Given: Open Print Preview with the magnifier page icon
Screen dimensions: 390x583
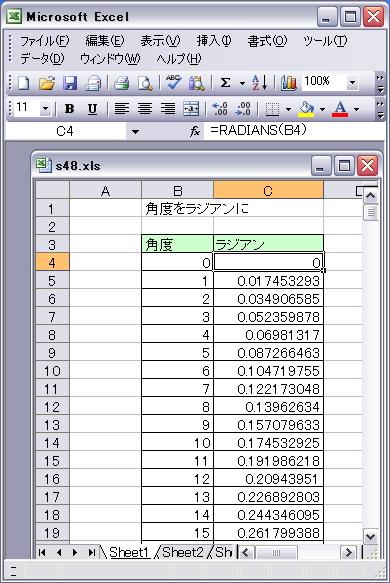Looking at the screenshot, I should click(145, 83).
